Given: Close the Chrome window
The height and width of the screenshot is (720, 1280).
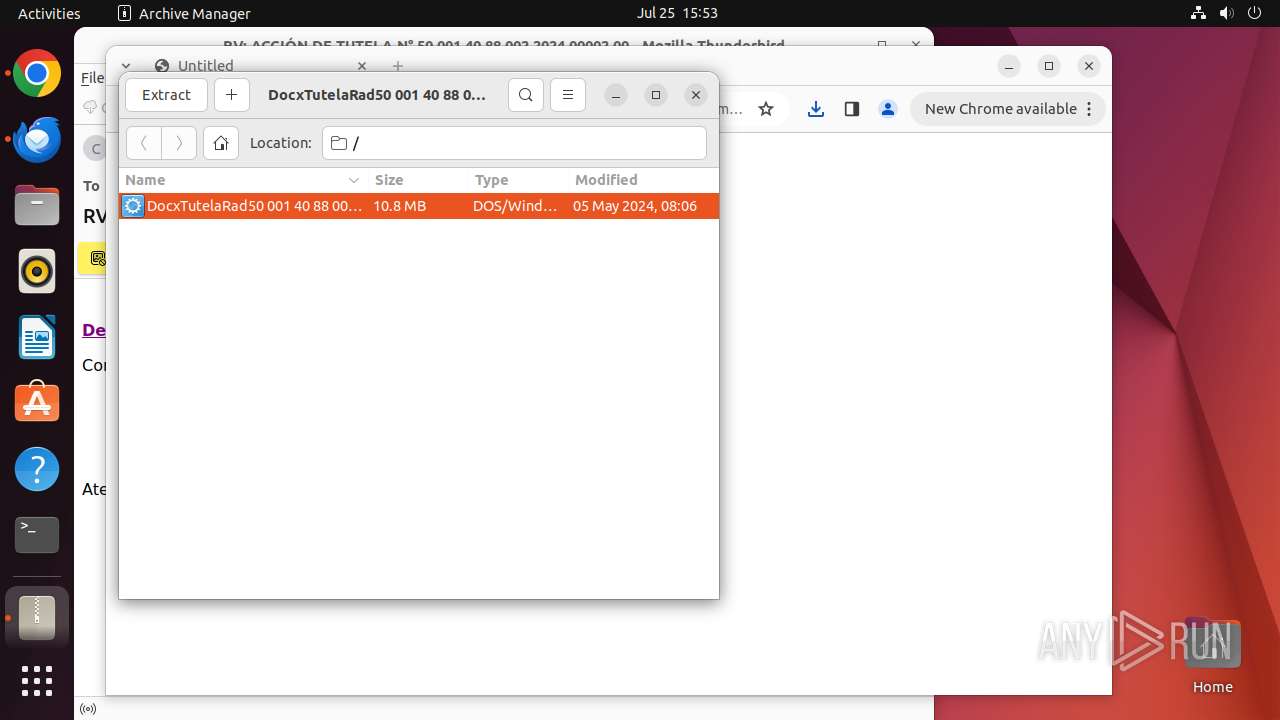Looking at the screenshot, I should [x=1089, y=66].
